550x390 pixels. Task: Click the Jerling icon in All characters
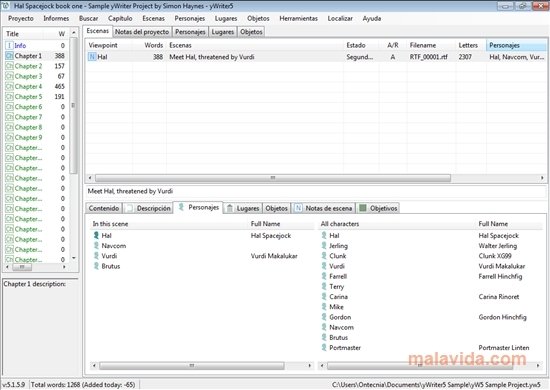(x=324, y=246)
